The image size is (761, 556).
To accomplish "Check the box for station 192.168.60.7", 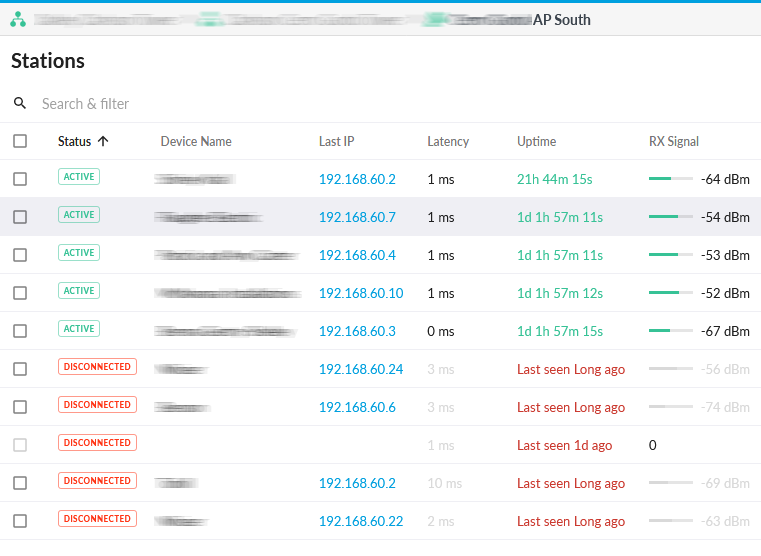I will [x=20, y=216].
